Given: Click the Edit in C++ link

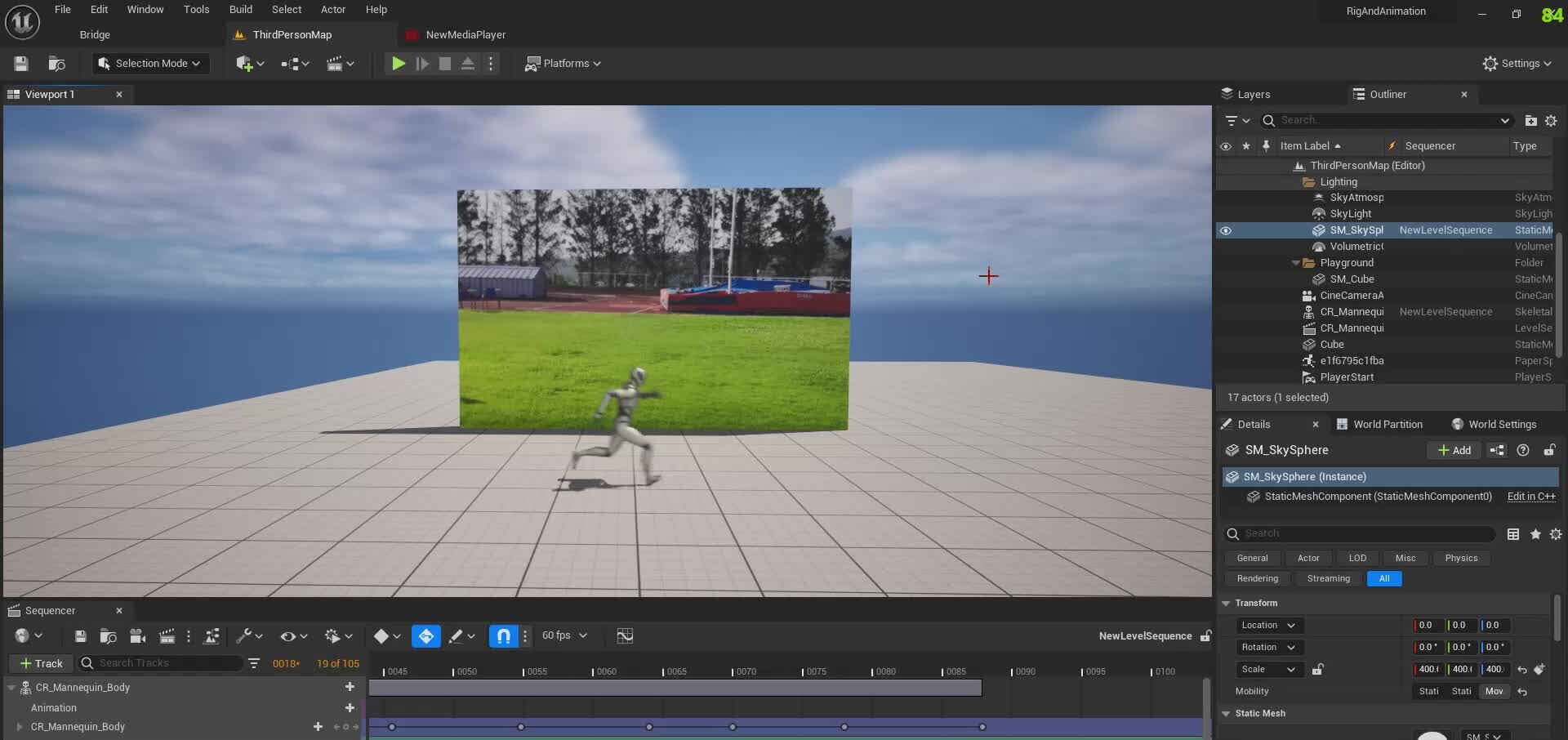Looking at the screenshot, I should (1531, 497).
